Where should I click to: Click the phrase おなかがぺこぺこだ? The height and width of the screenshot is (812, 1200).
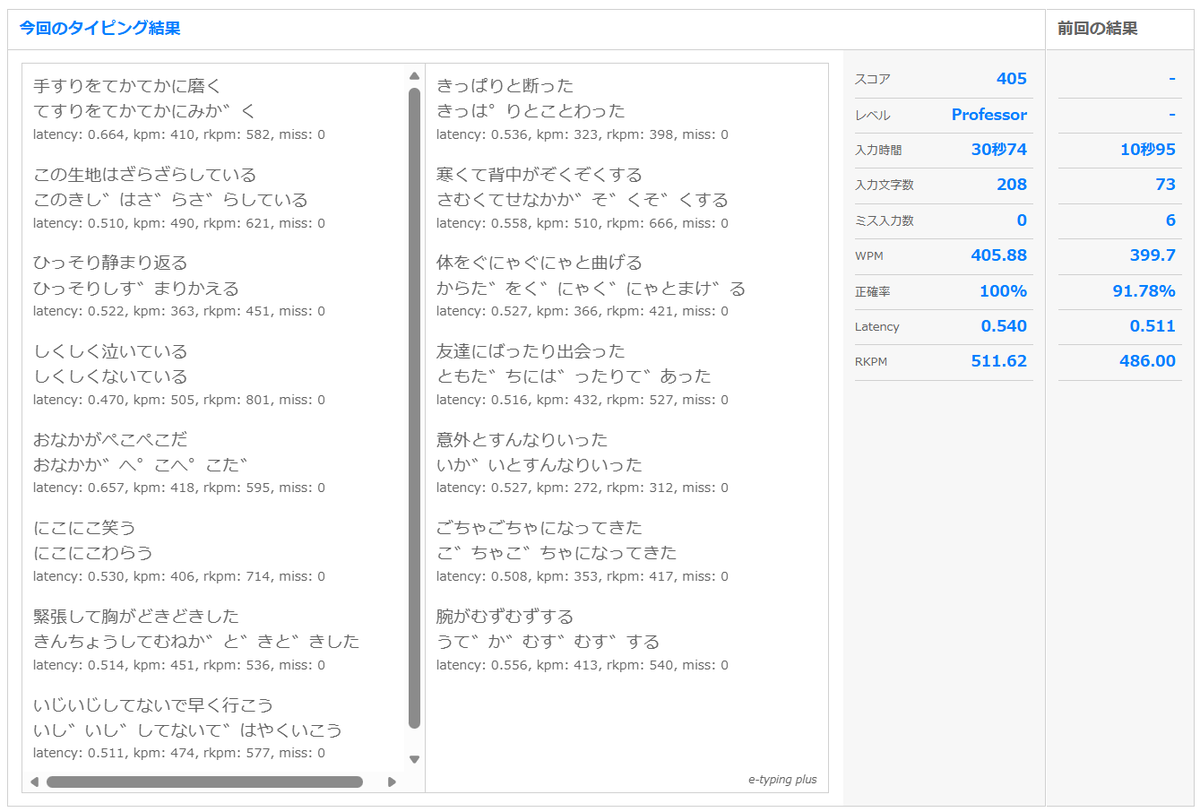110,440
